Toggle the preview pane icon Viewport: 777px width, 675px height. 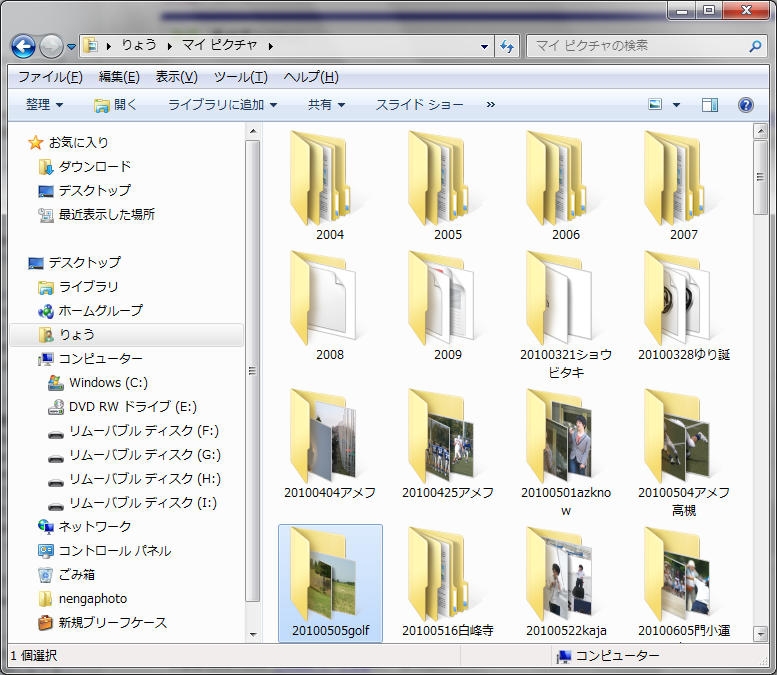click(710, 105)
